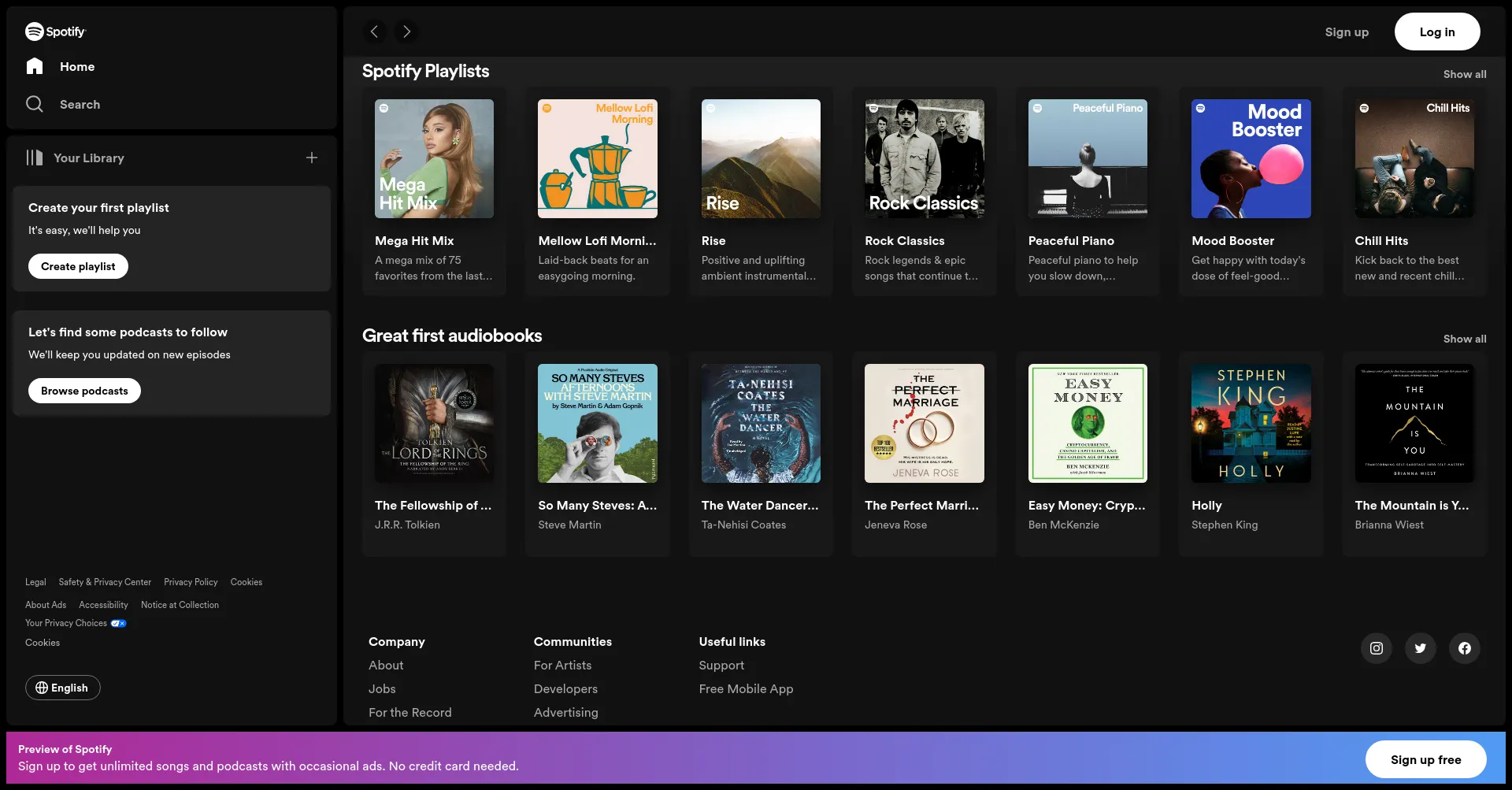The height and width of the screenshot is (790, 1512).
Task: Open the Jobs link under Company
Action: click(x=382, y=689)
